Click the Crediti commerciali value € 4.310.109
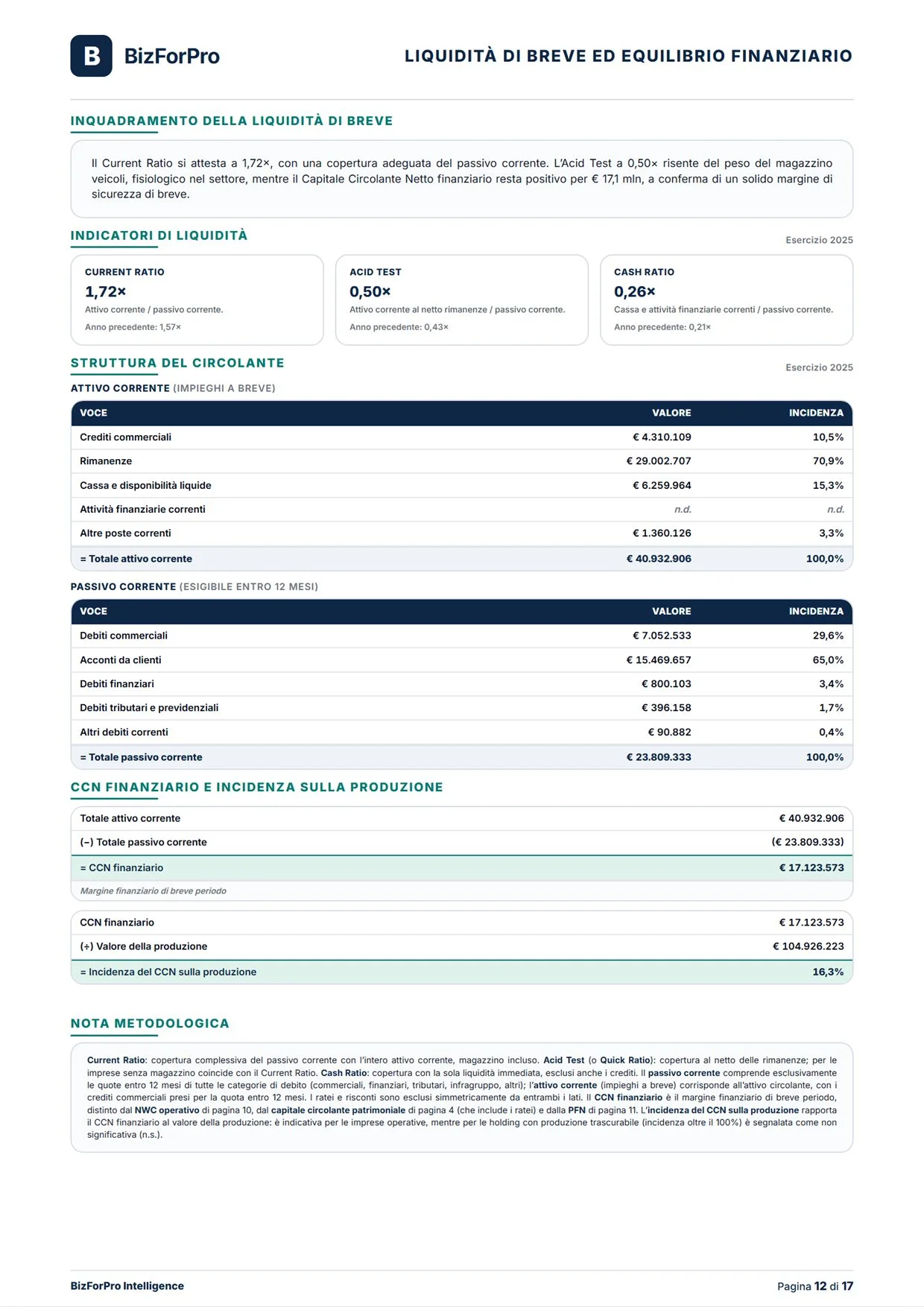924x1307 pixels. (x=662, y=437)
